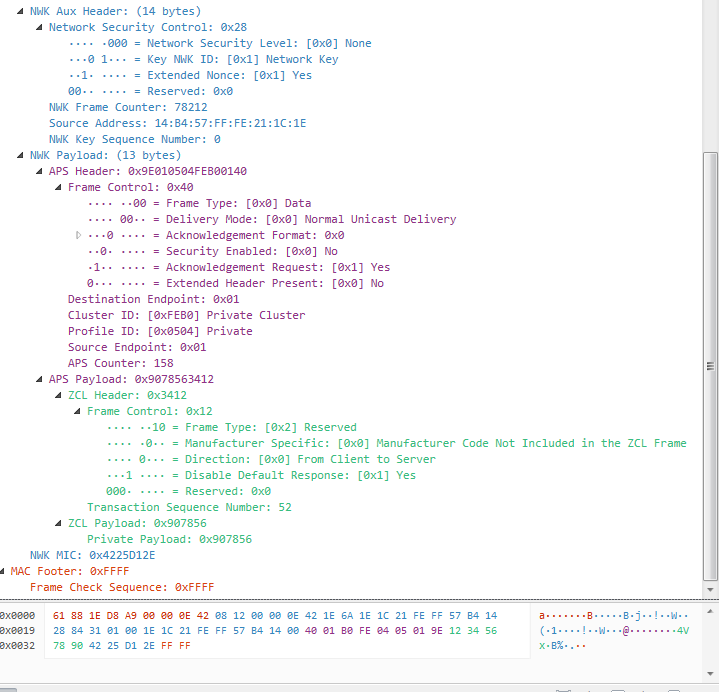Collapse the APS Header node
720x692 pixels.
(x=40, y=171)
